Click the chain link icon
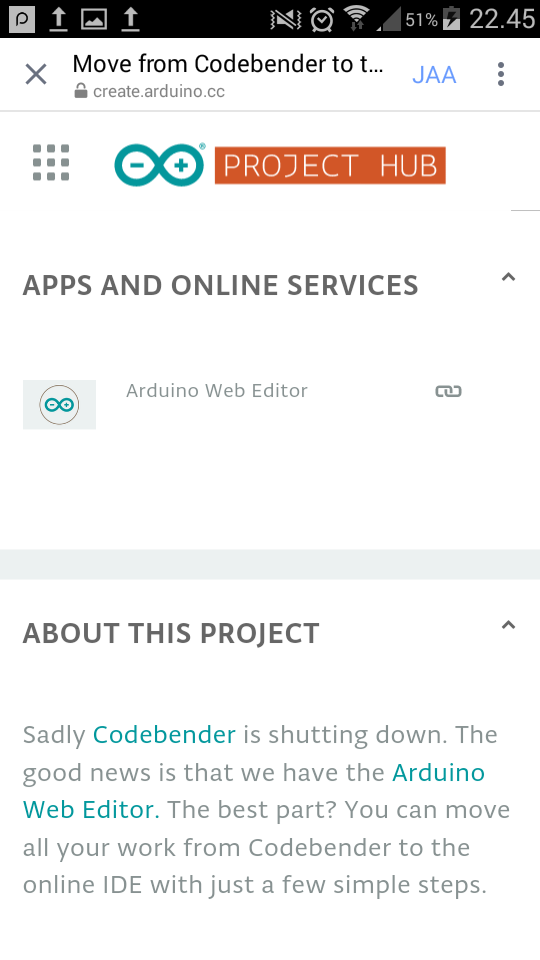Viewport: 540px width, 960px height. [448, 391]
